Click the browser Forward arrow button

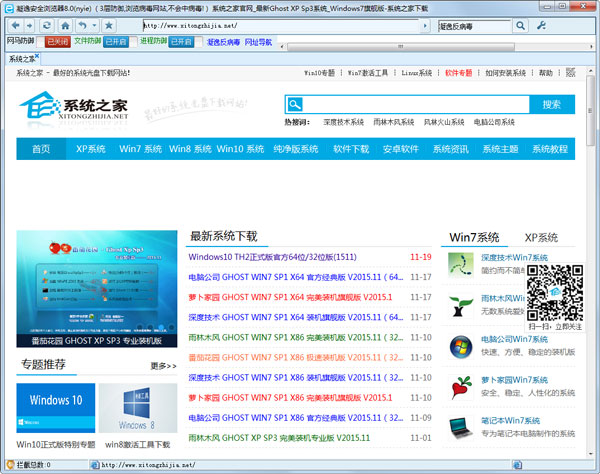tap(30, 25)
